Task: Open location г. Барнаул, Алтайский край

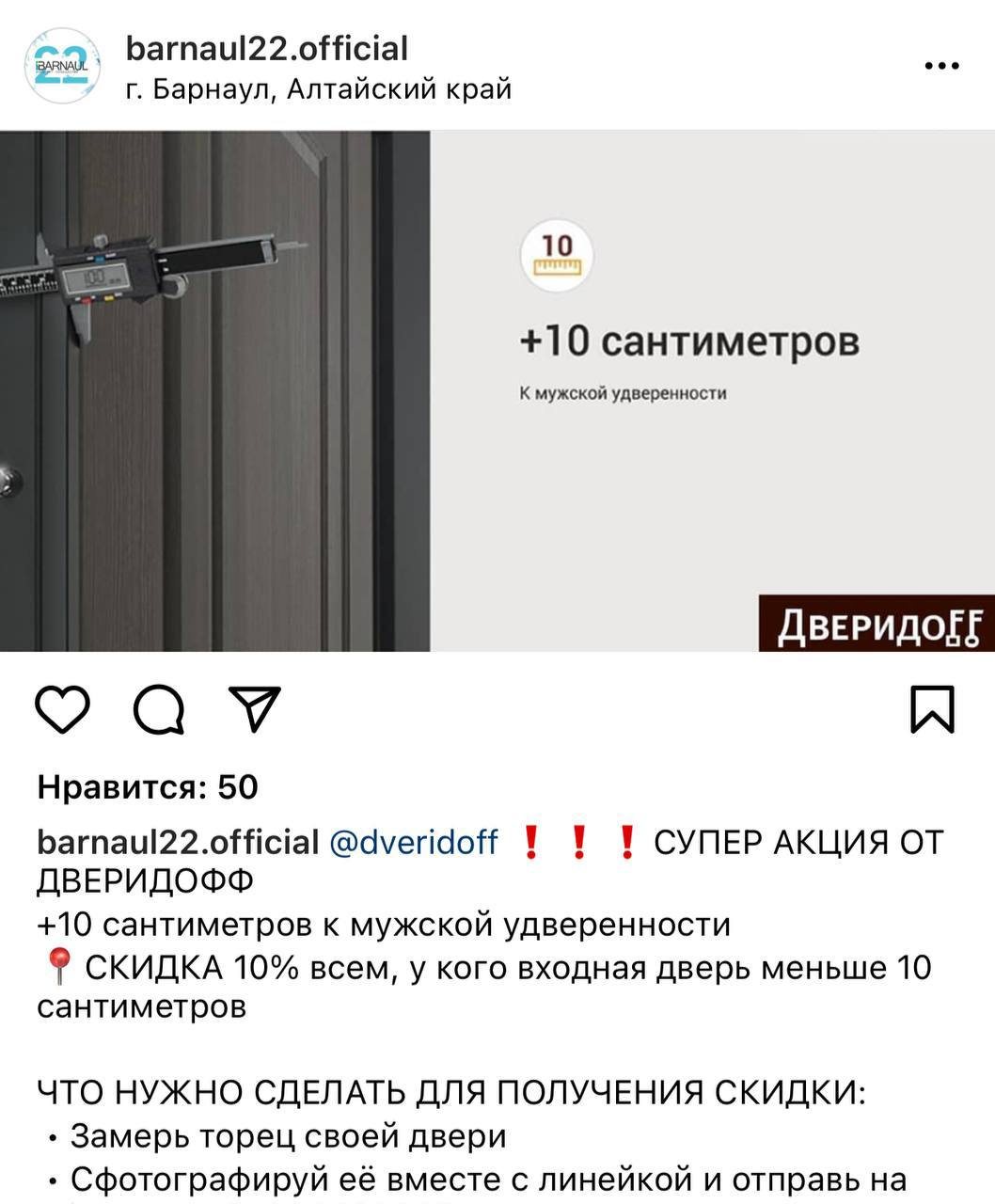Action: click(319, 89)
